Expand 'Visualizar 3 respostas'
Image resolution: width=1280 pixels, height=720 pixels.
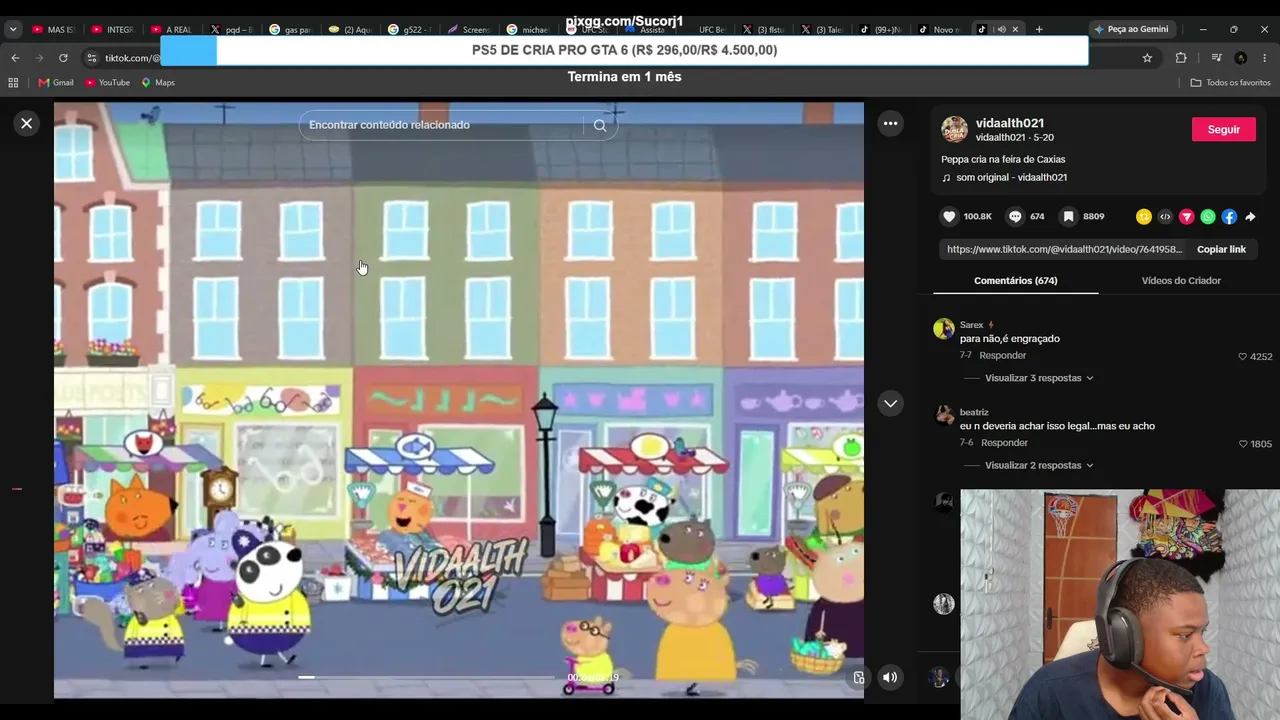pyautogui.click(x=1039, y=378)
